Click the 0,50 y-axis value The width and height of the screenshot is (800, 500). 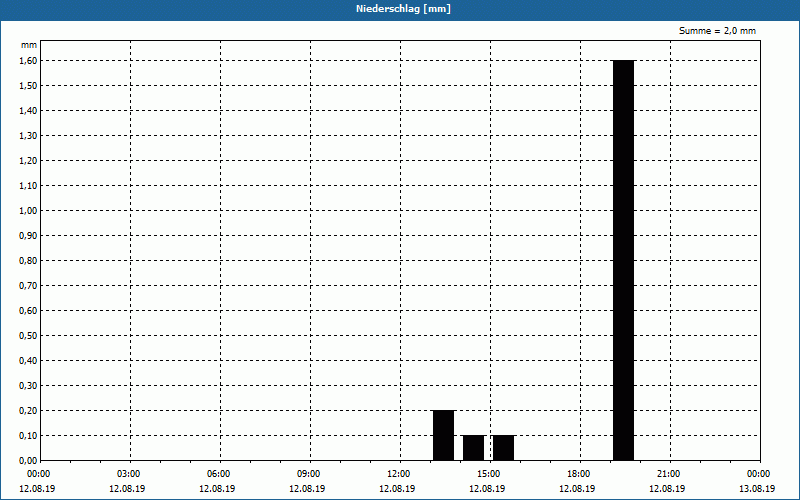coord(28,335)
